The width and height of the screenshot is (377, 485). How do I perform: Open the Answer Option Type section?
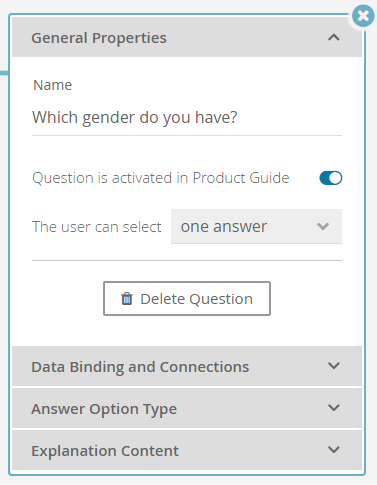[187, 408]
